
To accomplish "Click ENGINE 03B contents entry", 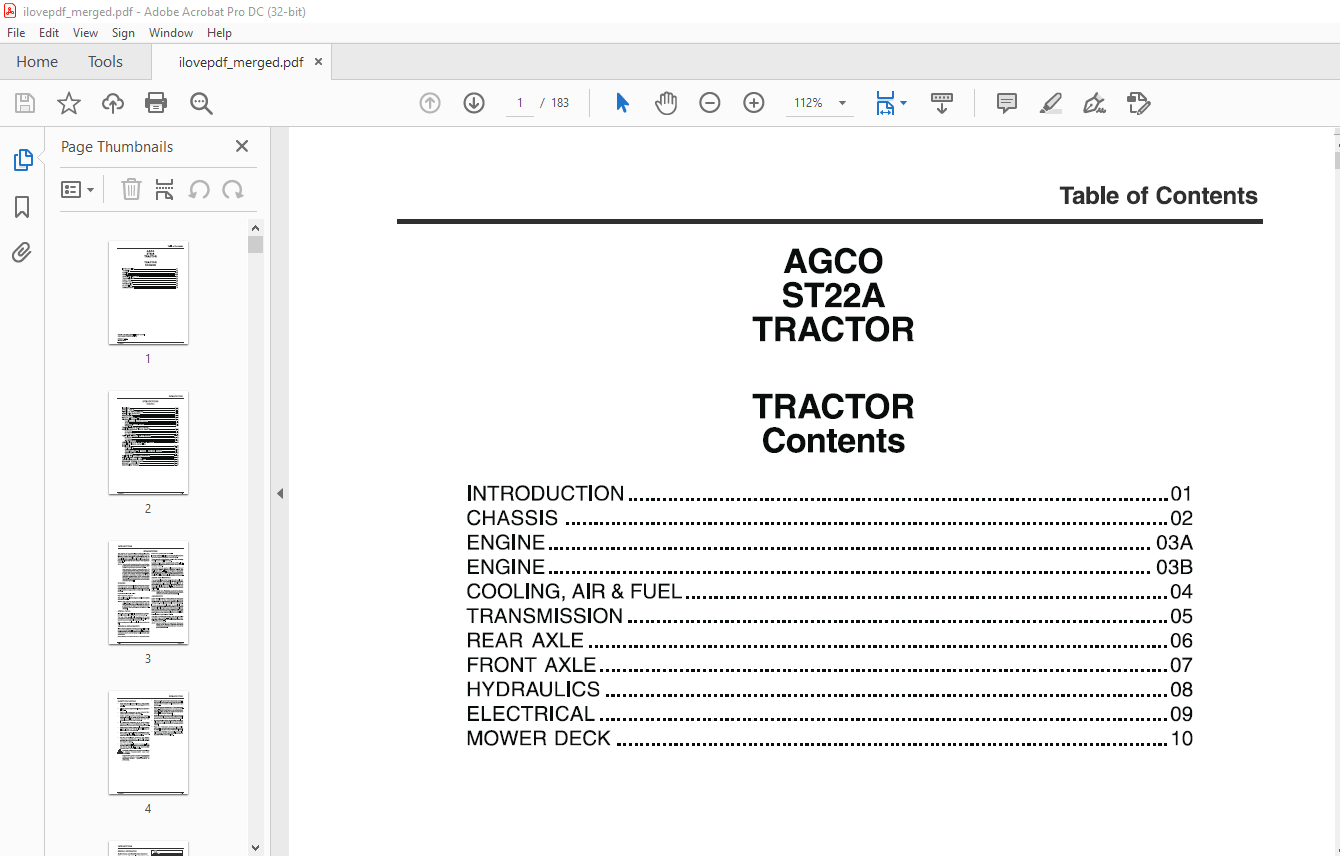I will pos(829,567).
